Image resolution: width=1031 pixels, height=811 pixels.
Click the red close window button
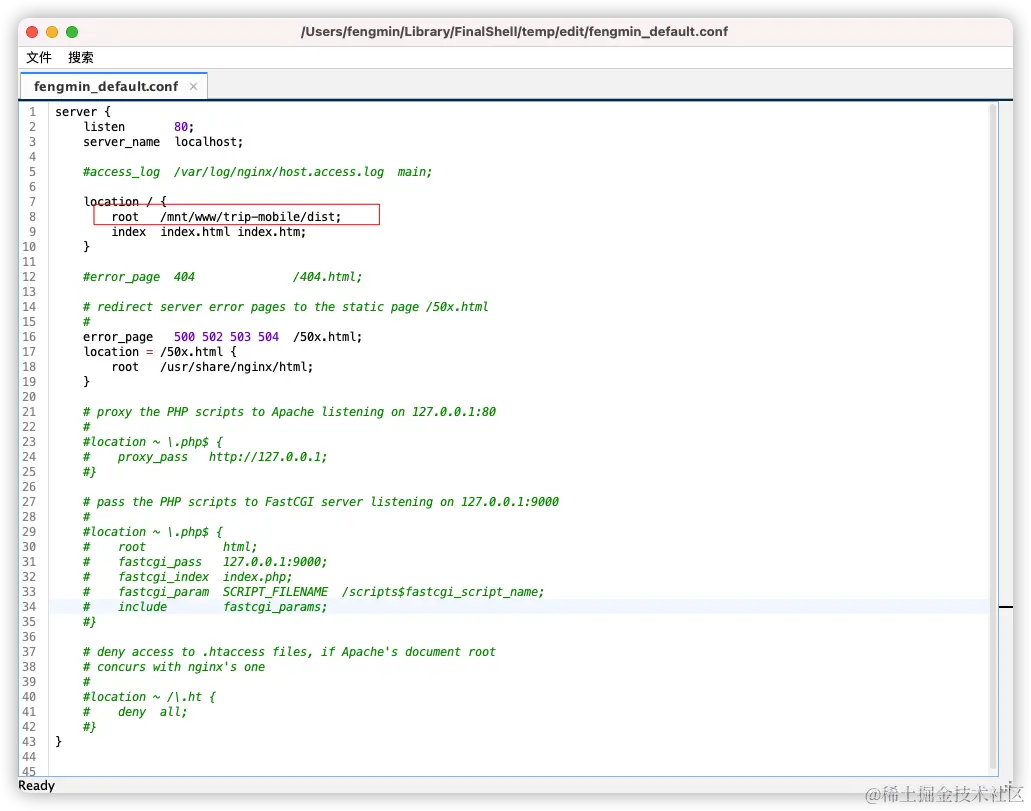[x=32, y=32]
